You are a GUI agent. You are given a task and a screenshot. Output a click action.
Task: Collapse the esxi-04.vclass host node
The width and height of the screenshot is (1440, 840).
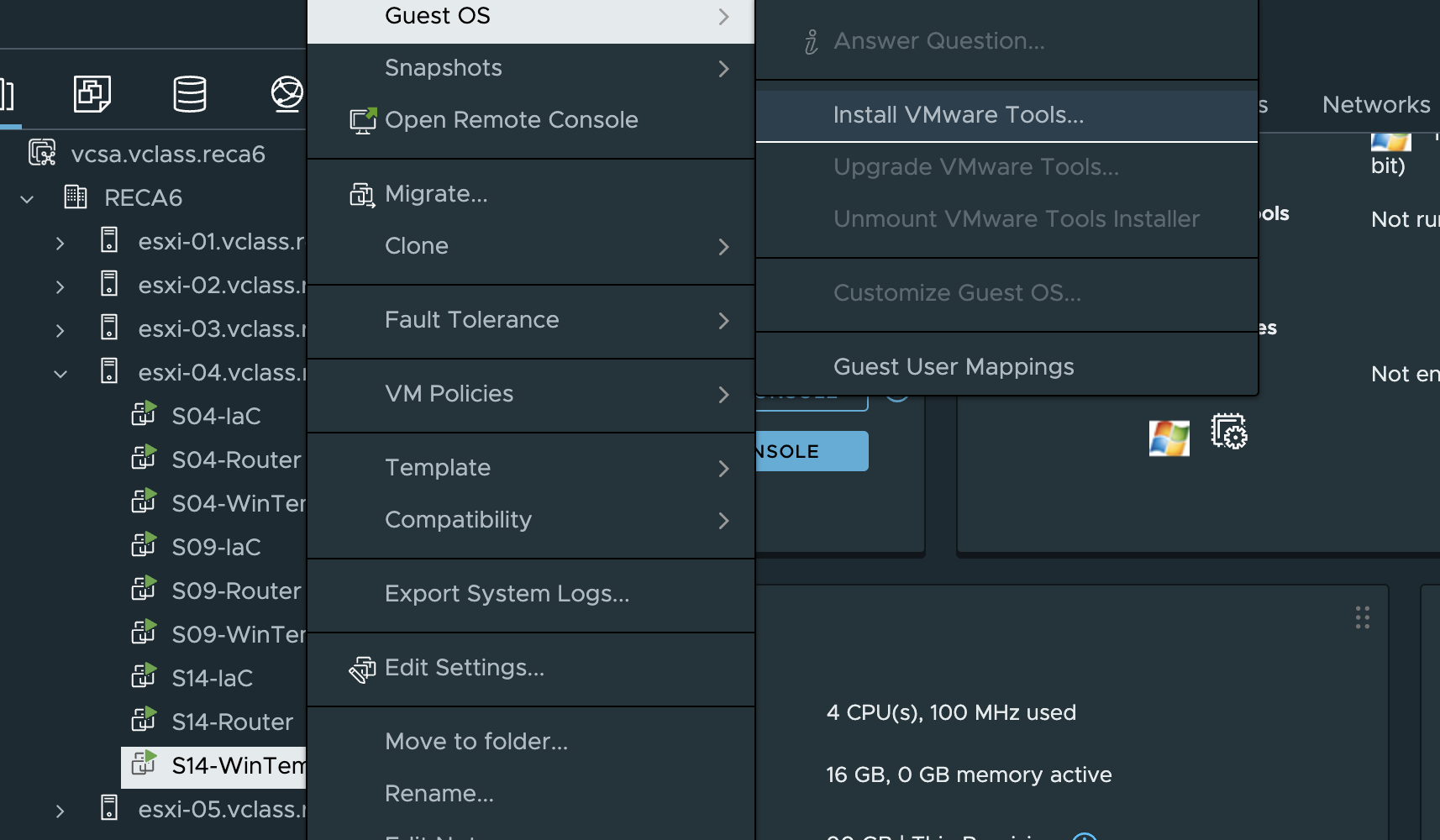tap(60, 374)
